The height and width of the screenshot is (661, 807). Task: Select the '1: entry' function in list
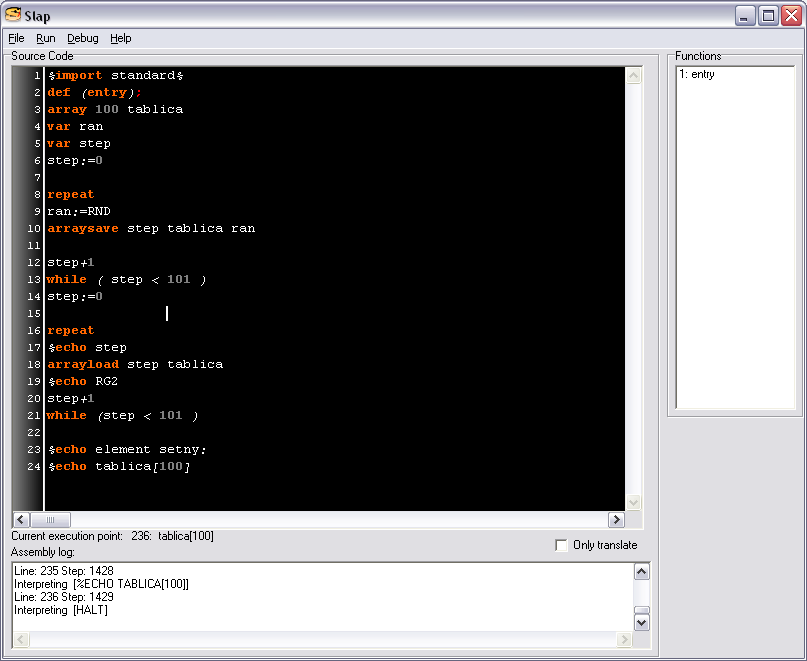(697, 74)
